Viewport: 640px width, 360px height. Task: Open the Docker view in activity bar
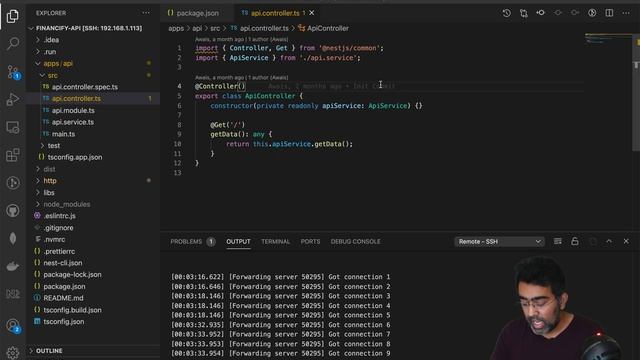tap(13, 266)
